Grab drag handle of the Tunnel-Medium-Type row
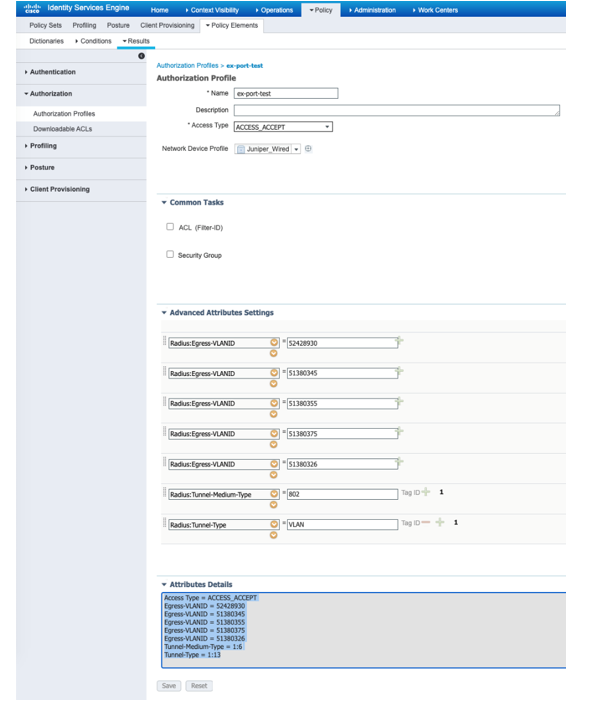The height and width of the screenshot is (704, 616). pos(164,492)
